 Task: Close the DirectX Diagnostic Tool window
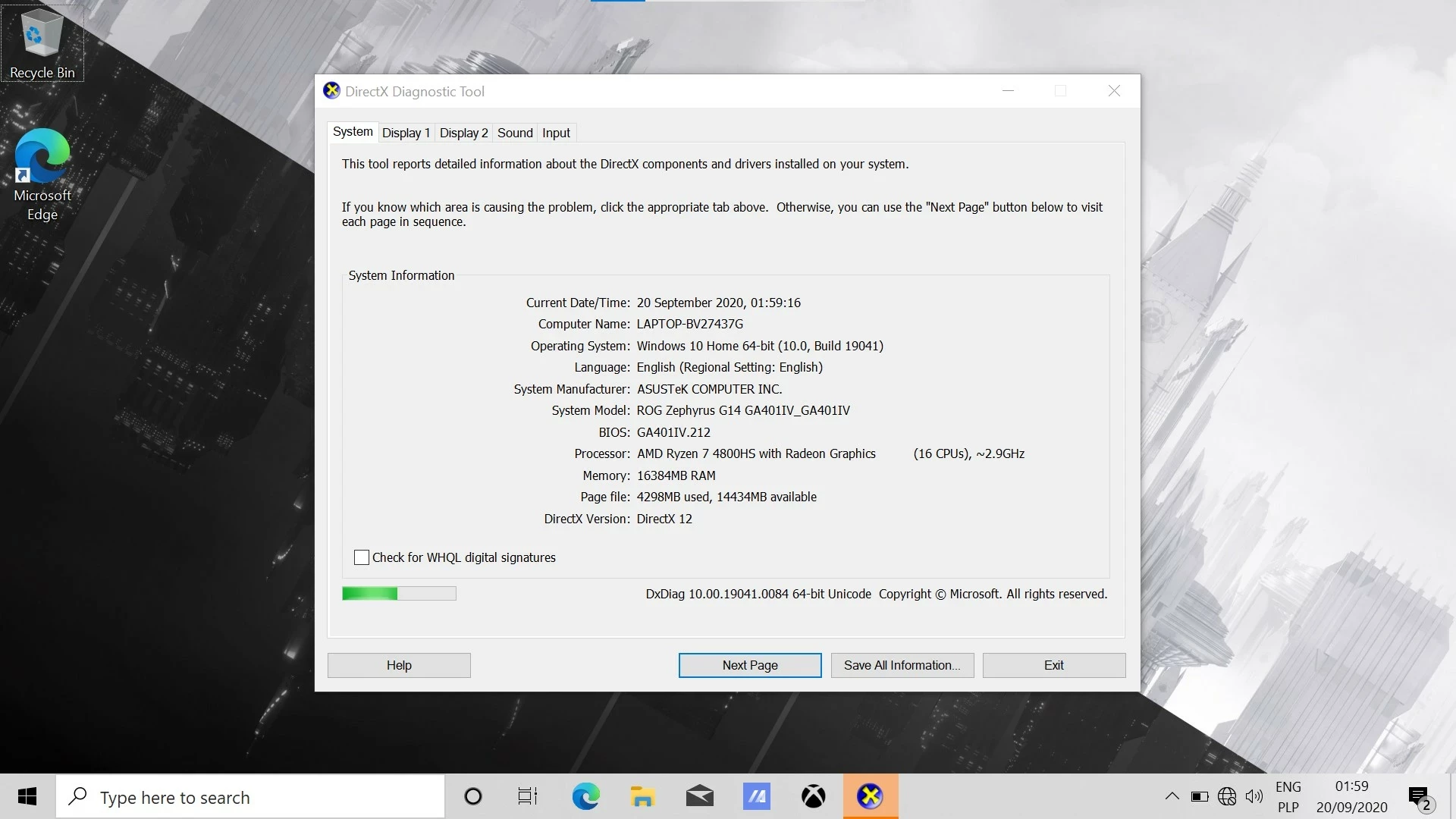pos(1114,91)
